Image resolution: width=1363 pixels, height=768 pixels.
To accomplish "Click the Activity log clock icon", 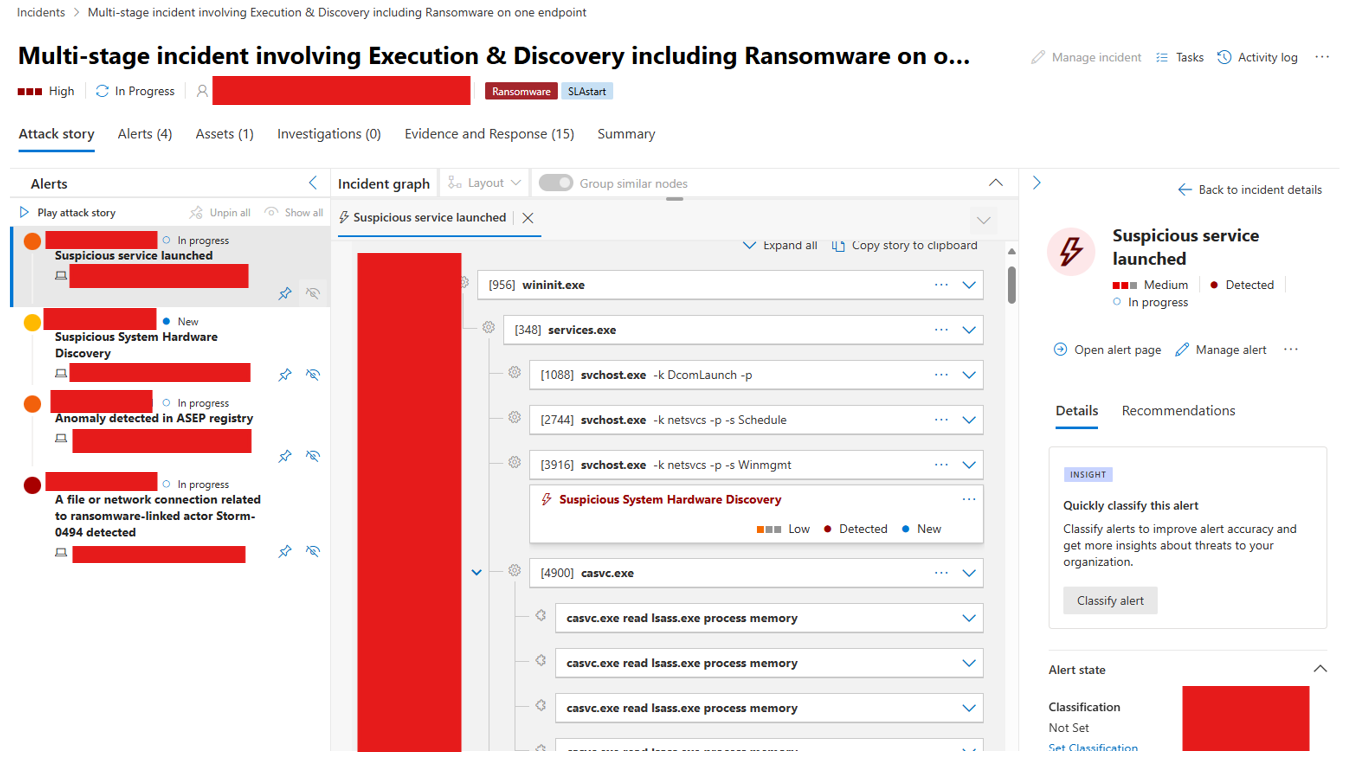I will coord(1224,58).
